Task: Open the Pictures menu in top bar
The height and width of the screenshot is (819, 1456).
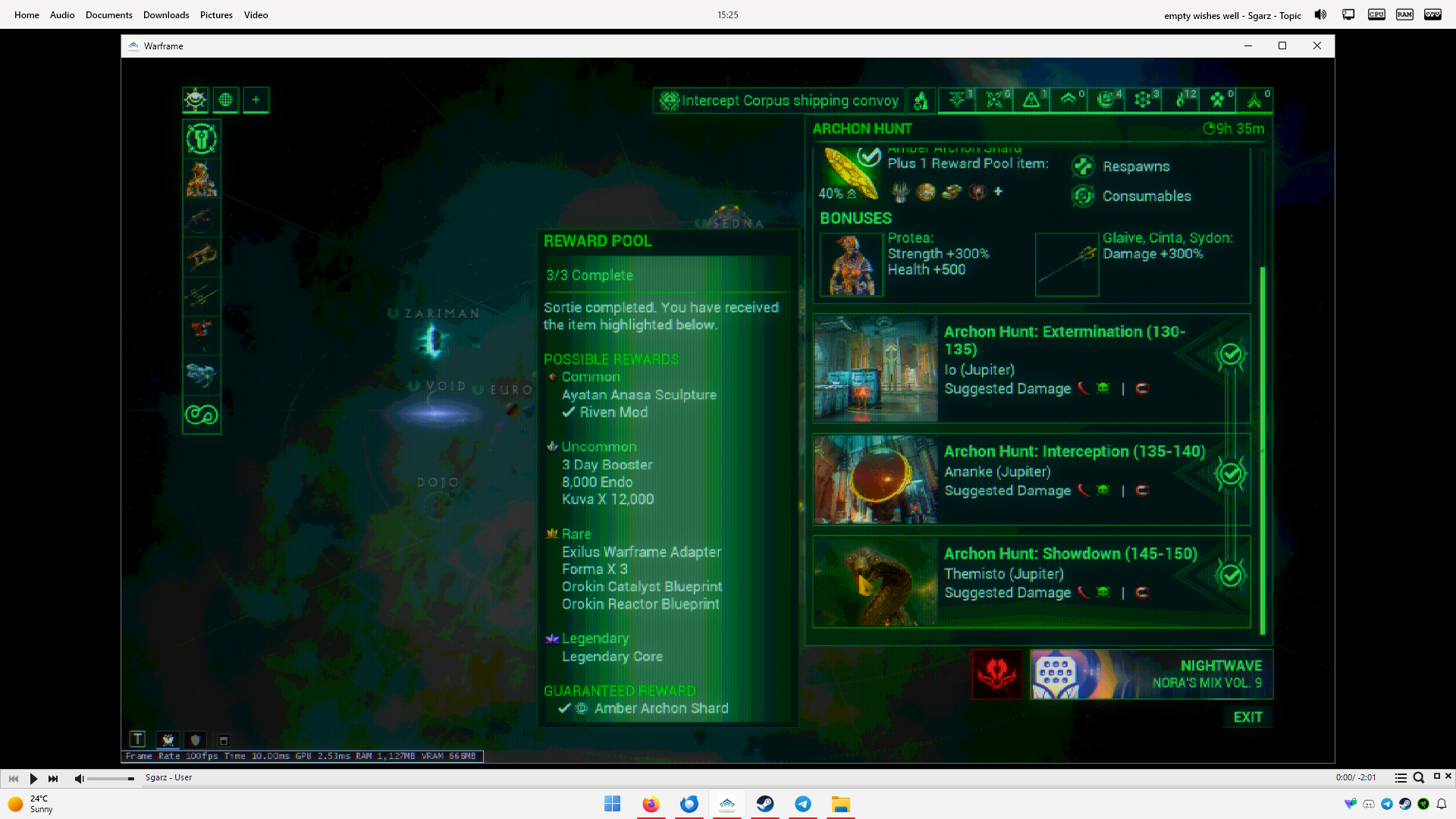Action: pyautogui.click(x=216, y=14)
